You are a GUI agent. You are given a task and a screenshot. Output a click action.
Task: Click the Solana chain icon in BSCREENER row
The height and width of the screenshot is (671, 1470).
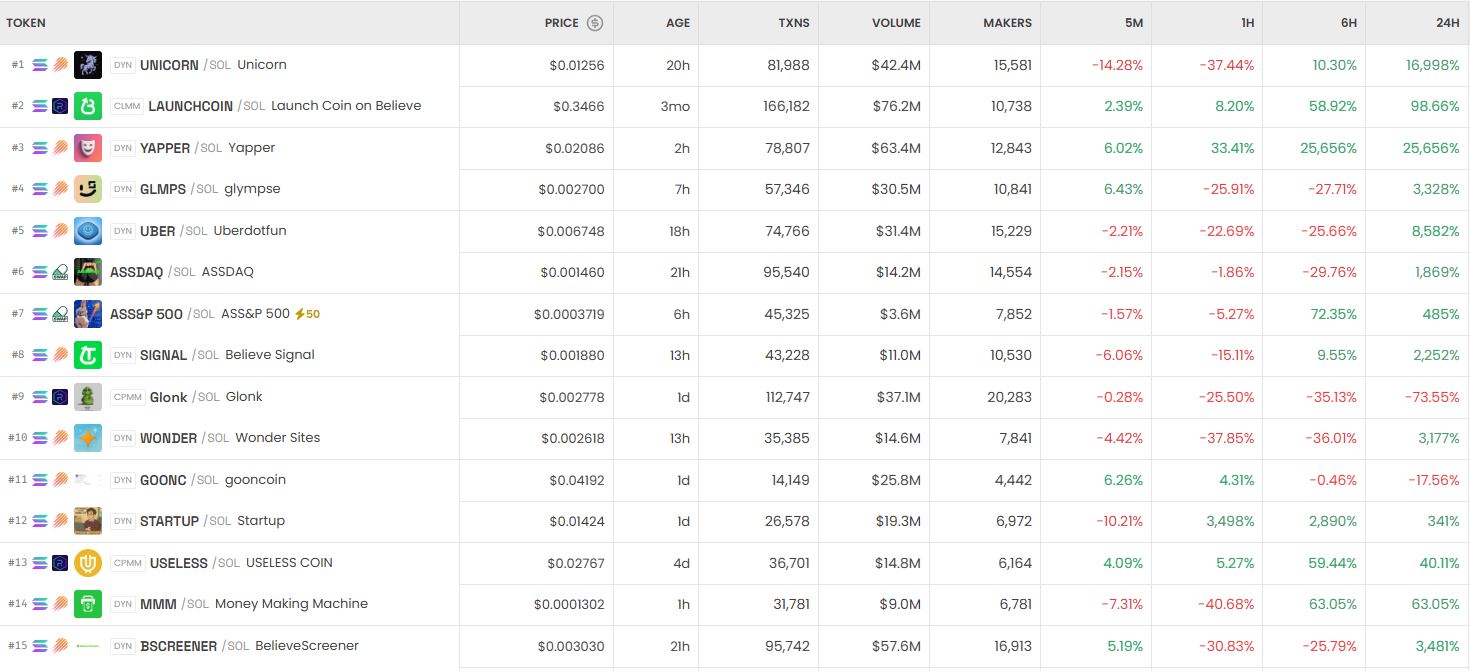point(40,646)
